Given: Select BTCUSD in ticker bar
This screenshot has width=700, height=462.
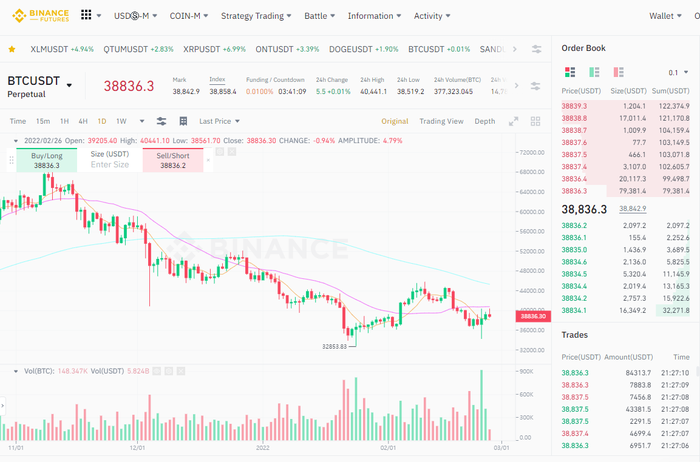Looking at the screenshot, I should coord(439,49).
